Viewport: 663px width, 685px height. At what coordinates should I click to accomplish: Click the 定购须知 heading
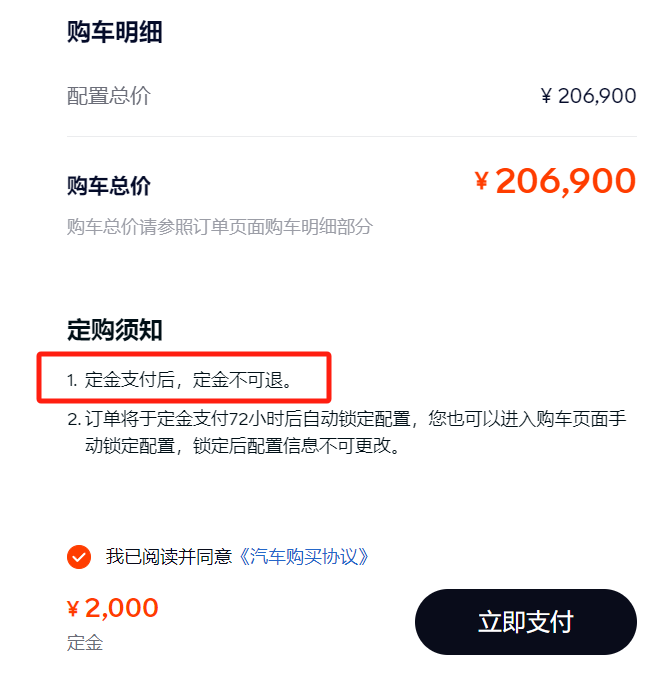click(114, 330)
